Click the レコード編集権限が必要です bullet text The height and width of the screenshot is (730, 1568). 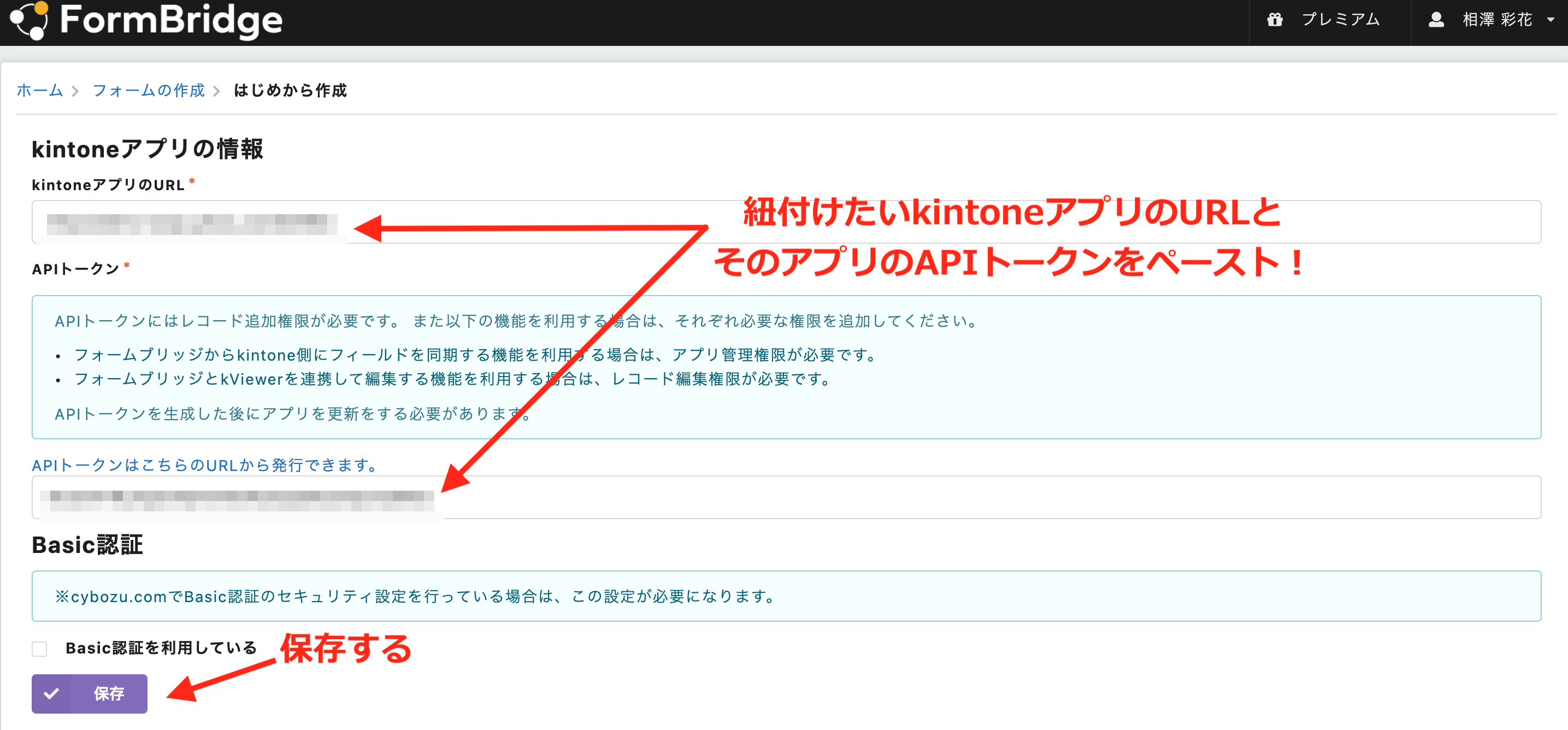tap(453, 379)
